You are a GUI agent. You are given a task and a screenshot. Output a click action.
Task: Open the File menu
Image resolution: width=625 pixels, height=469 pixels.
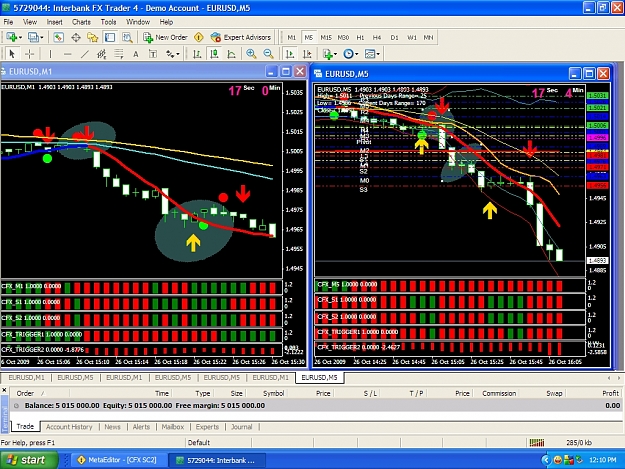[x=8, y=22]
